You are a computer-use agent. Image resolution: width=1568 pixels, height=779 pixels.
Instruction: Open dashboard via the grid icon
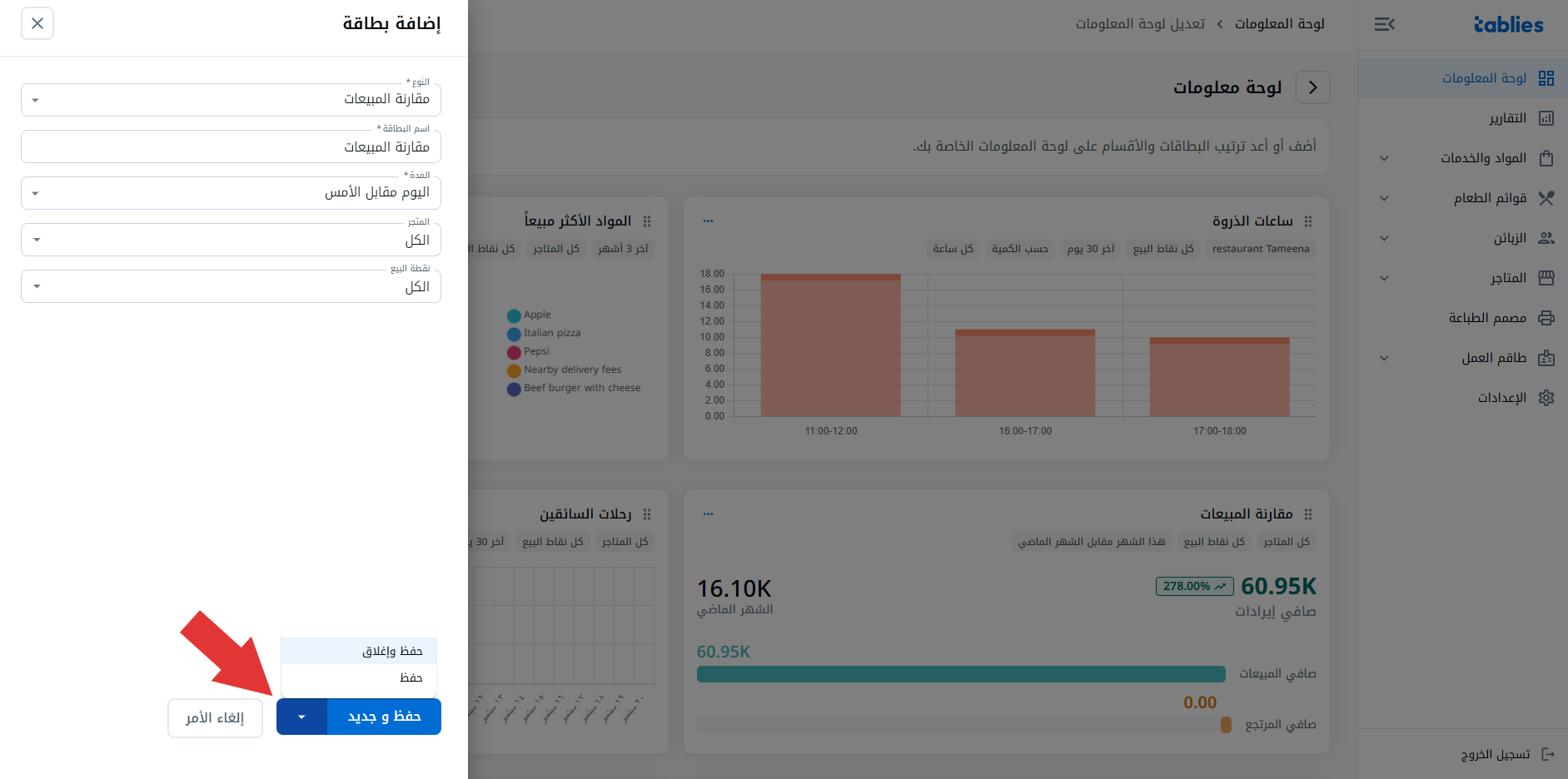pos(1546,78)
